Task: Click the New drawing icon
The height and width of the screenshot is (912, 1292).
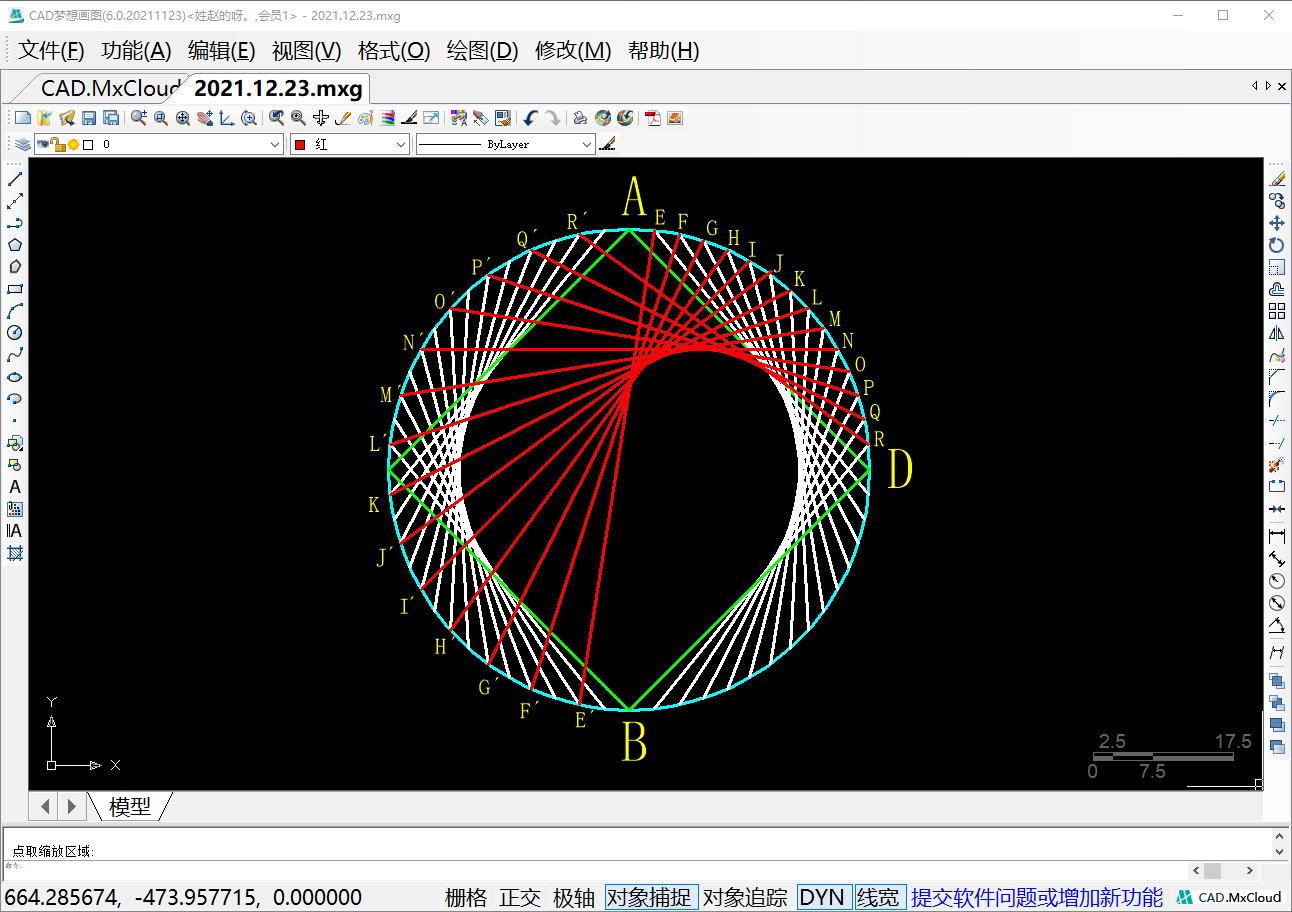Action: [x=22, y=118]
